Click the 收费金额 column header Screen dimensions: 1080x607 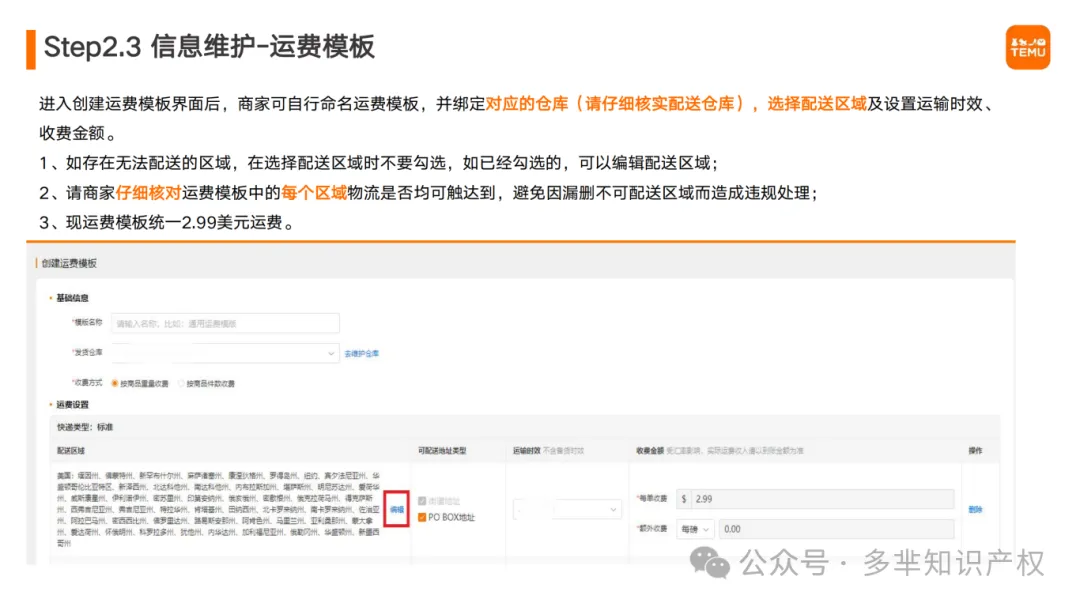coord(650,451)
